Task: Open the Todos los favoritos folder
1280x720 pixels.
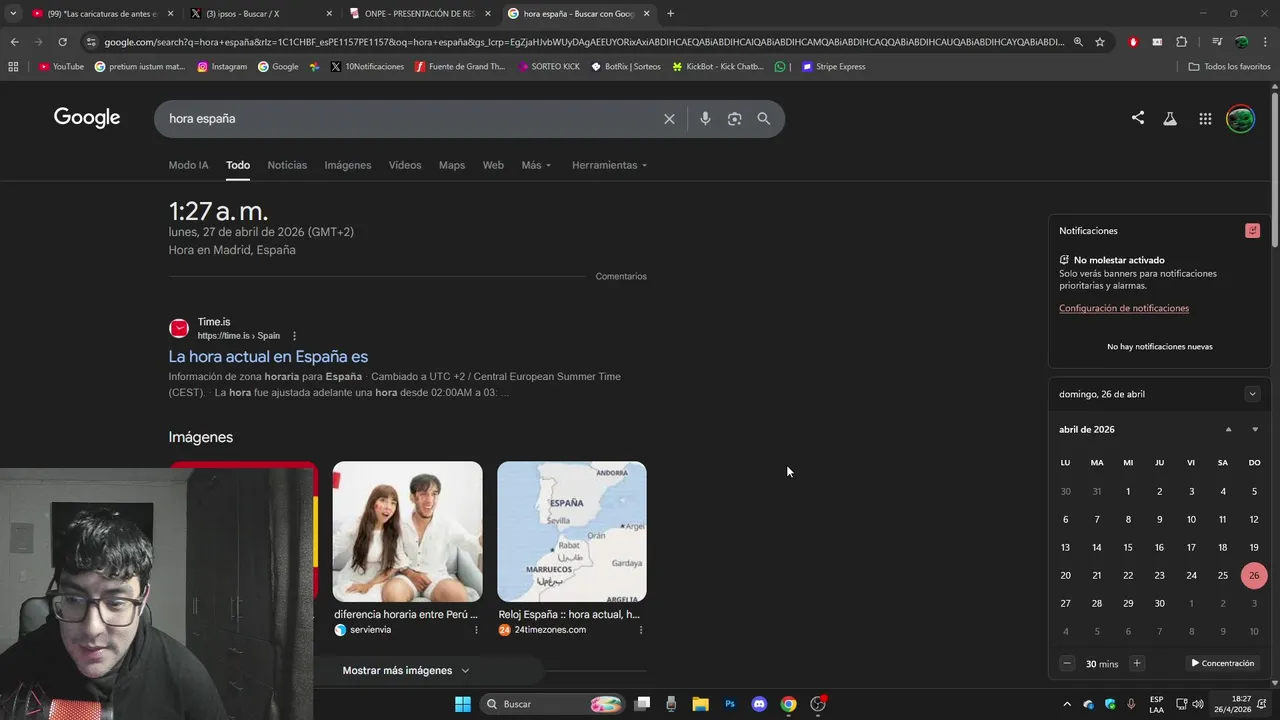Action: pyautogui.click(x=1229, y=67)
